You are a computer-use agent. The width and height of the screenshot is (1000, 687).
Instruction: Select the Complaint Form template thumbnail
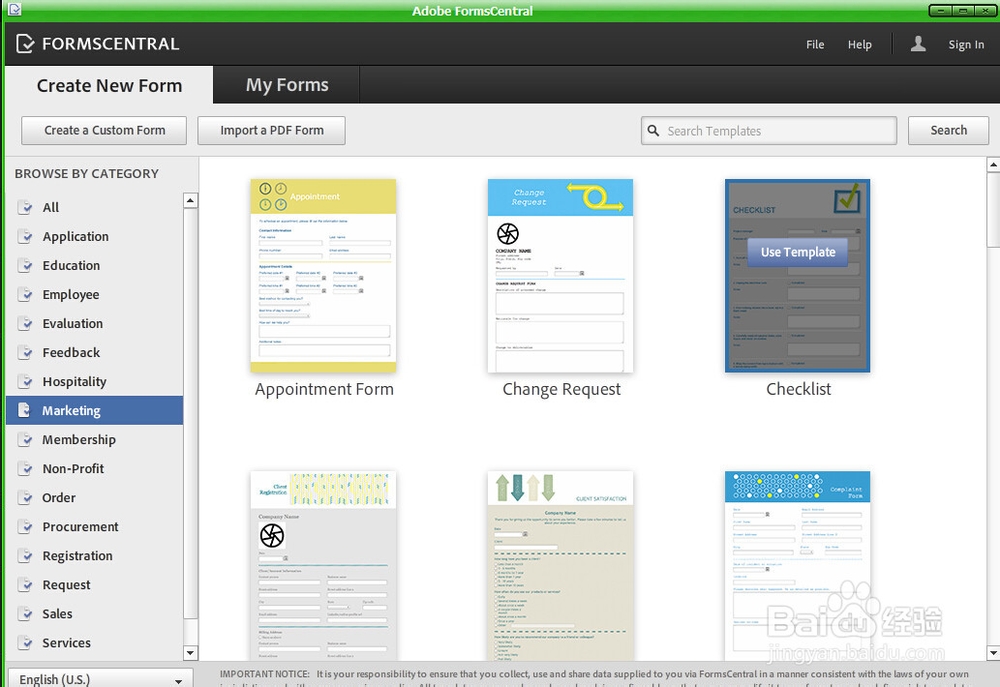pyautogui.click(x=797, y=565)
